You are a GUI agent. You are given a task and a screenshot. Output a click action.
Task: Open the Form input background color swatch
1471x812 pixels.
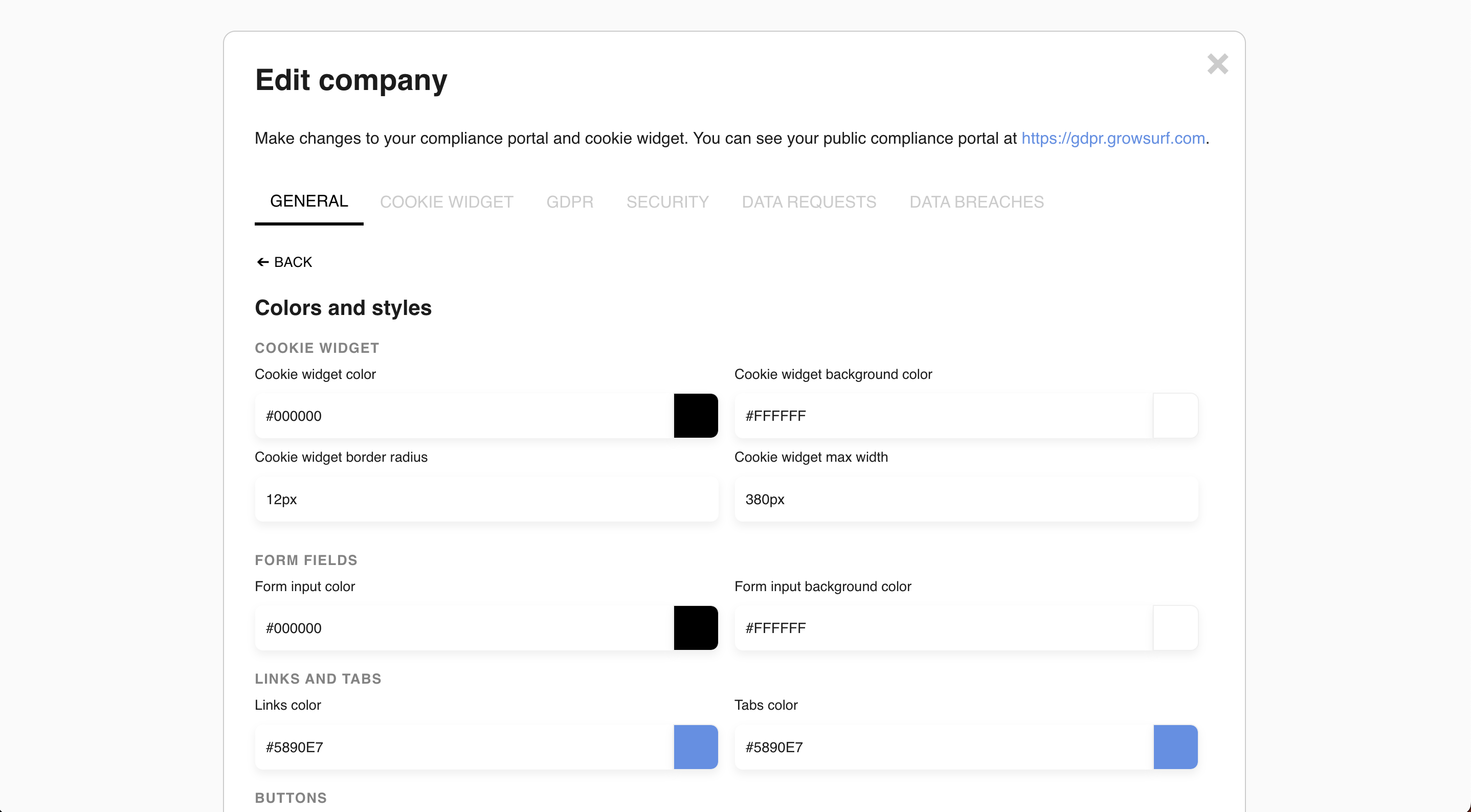pos(1175,628)
